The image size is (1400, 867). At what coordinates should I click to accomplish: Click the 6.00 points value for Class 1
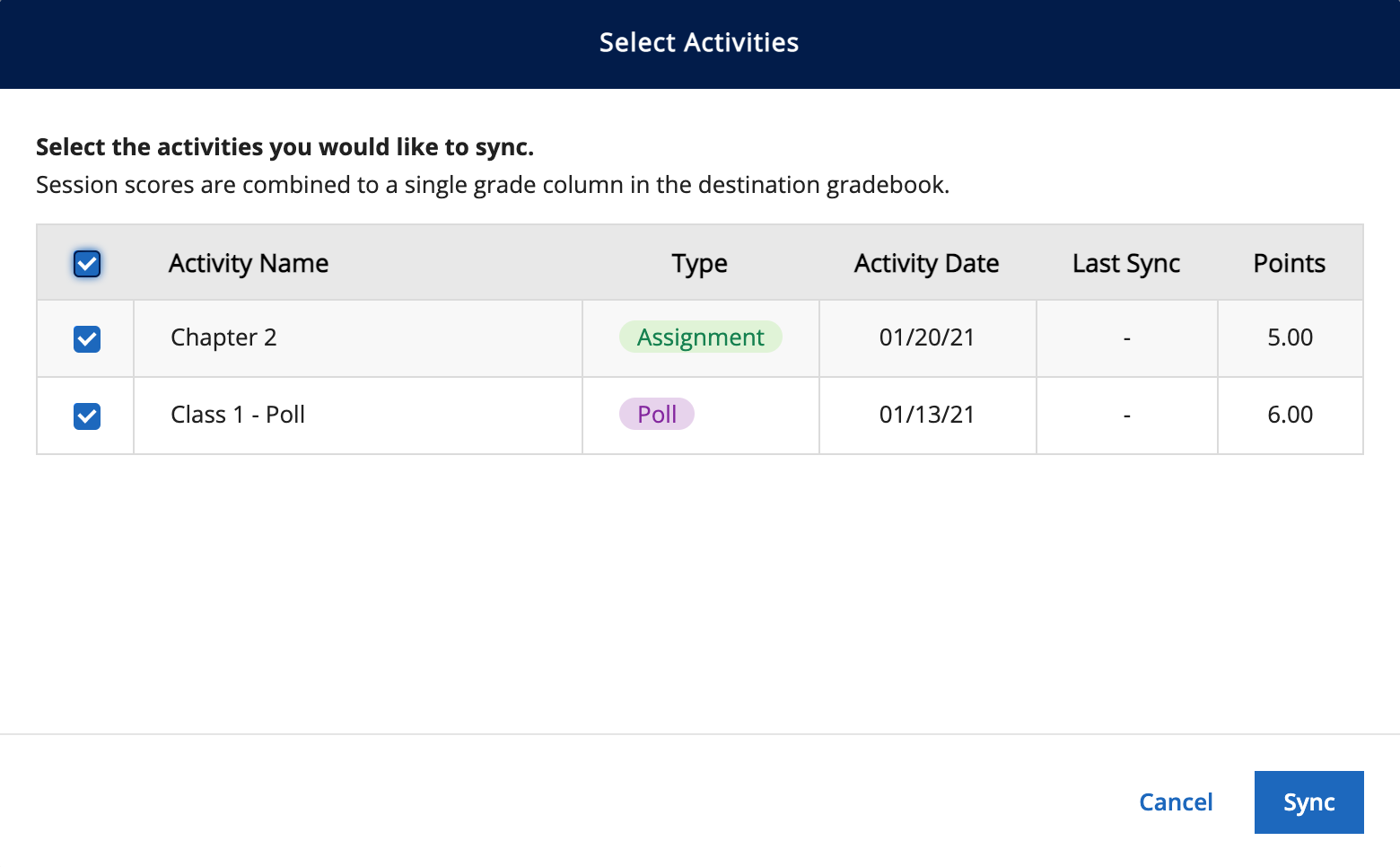tap(1290, 414)
